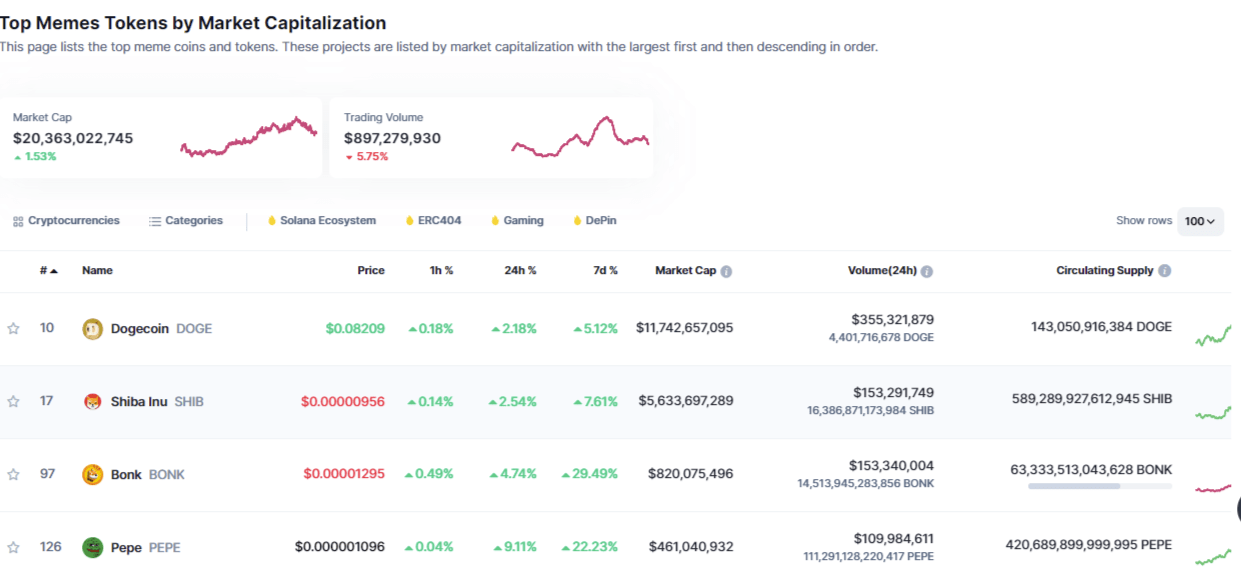Click Shiba Inu market cap $5,633,697,289
Image resolution: width=1241 pixels, height=574 pixels.
tap(686, 401)
